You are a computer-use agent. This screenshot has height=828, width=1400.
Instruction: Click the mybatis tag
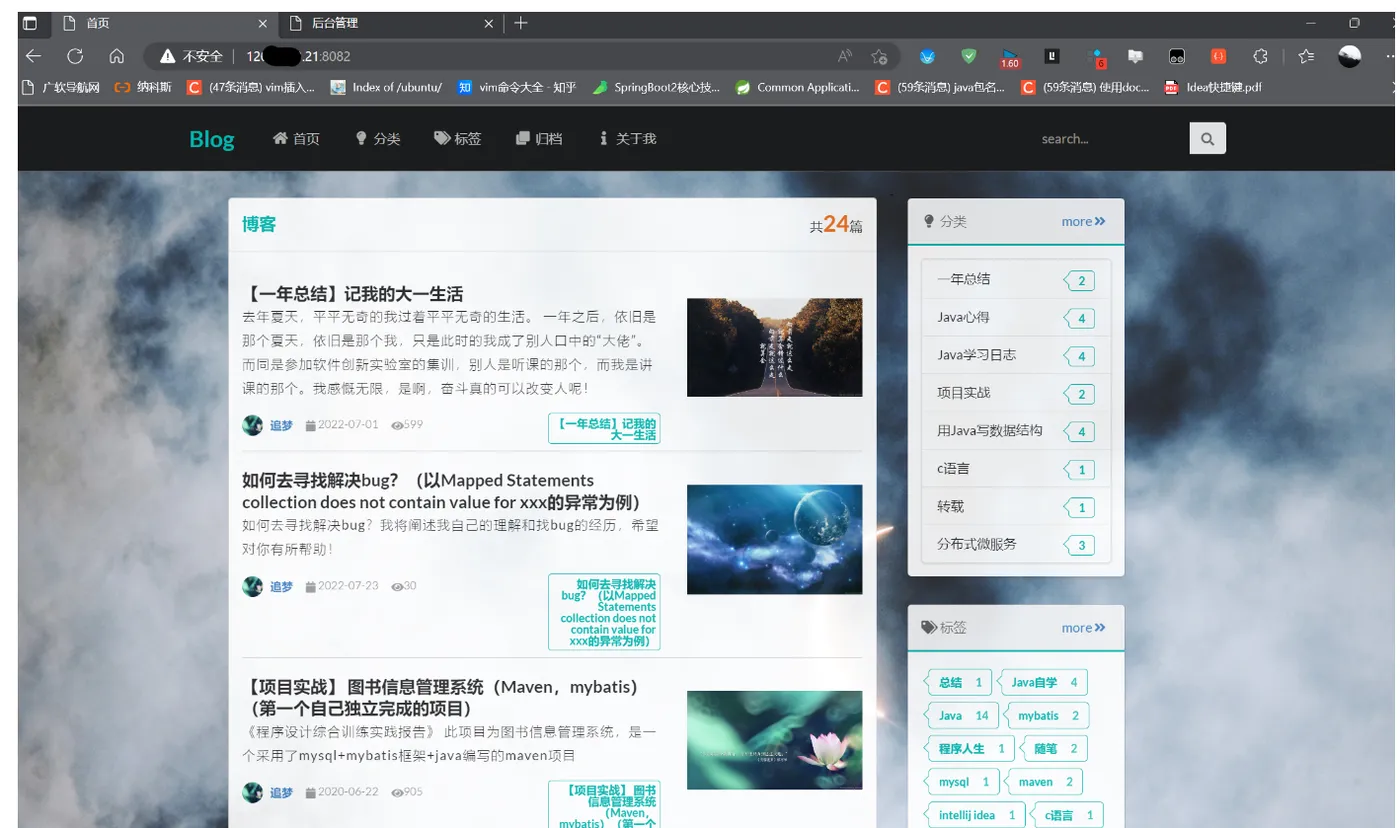point(1047,716)
